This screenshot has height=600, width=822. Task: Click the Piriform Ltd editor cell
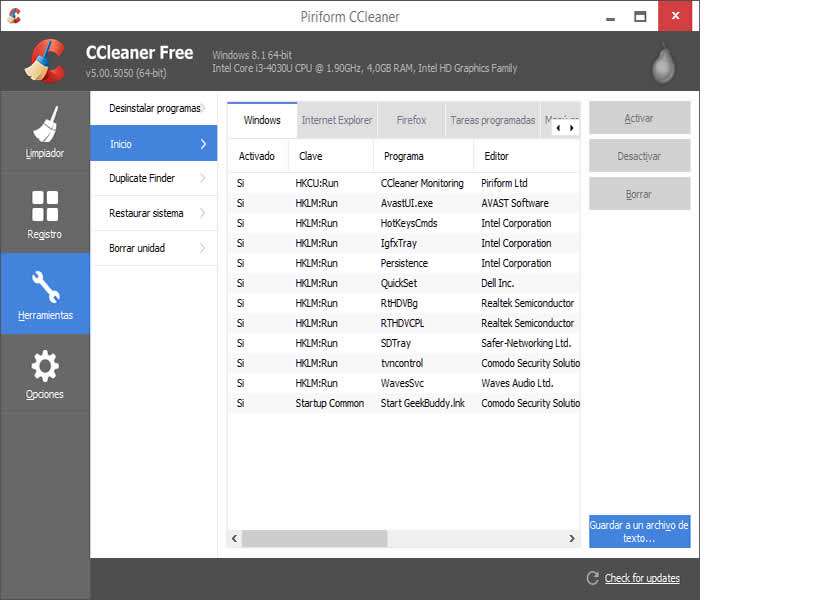click(504, 183)
